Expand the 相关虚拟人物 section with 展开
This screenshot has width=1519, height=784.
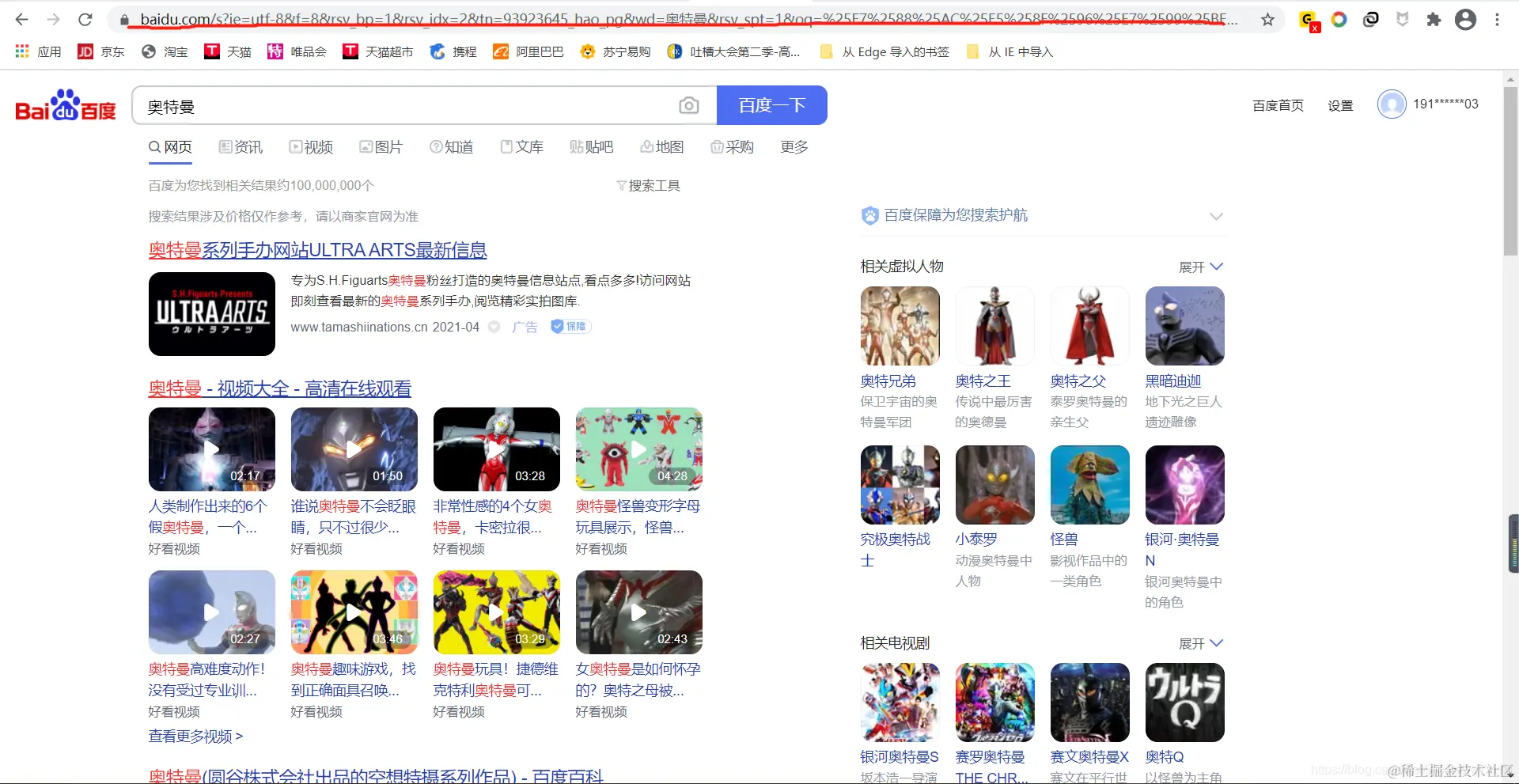pyautogui.click(x=1200, y=267)
